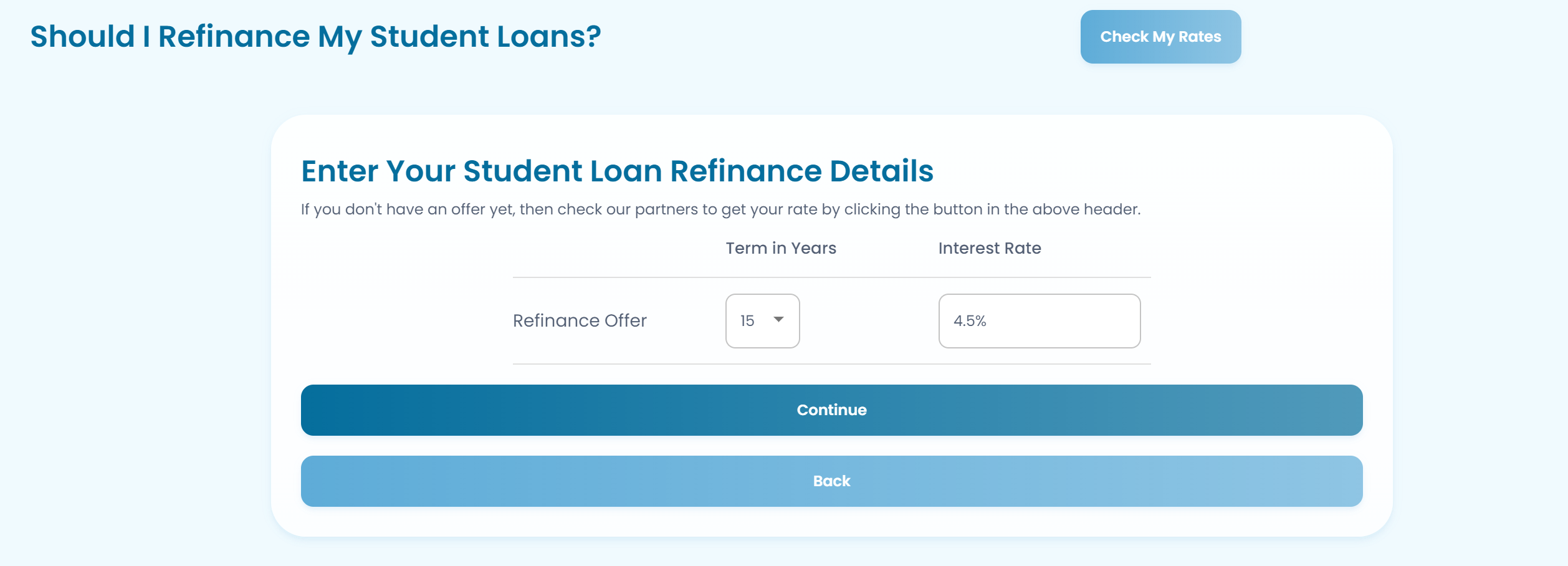Click the partner offer instruction paragraph

[720, 209]
